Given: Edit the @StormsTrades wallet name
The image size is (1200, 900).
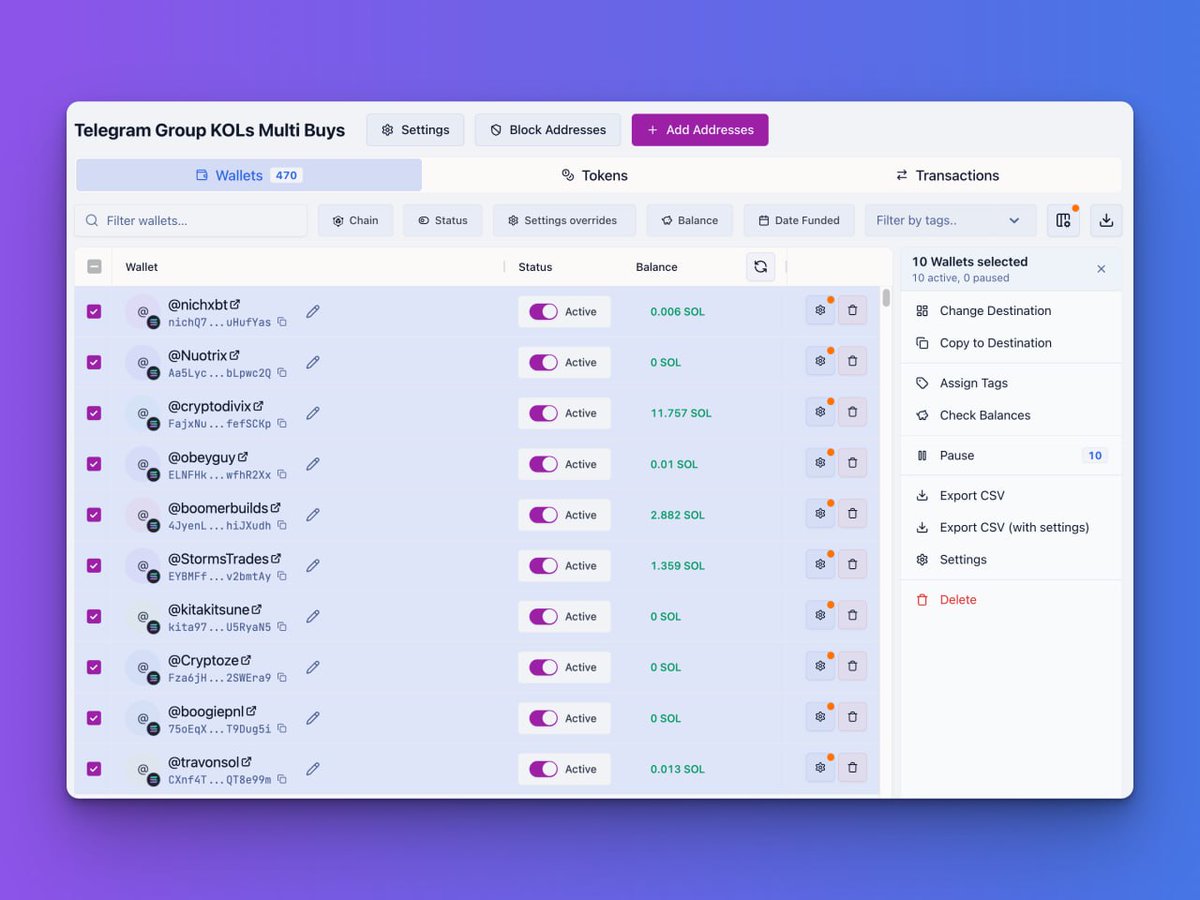Looking at the screenshot, I should [x=313, y=566].
